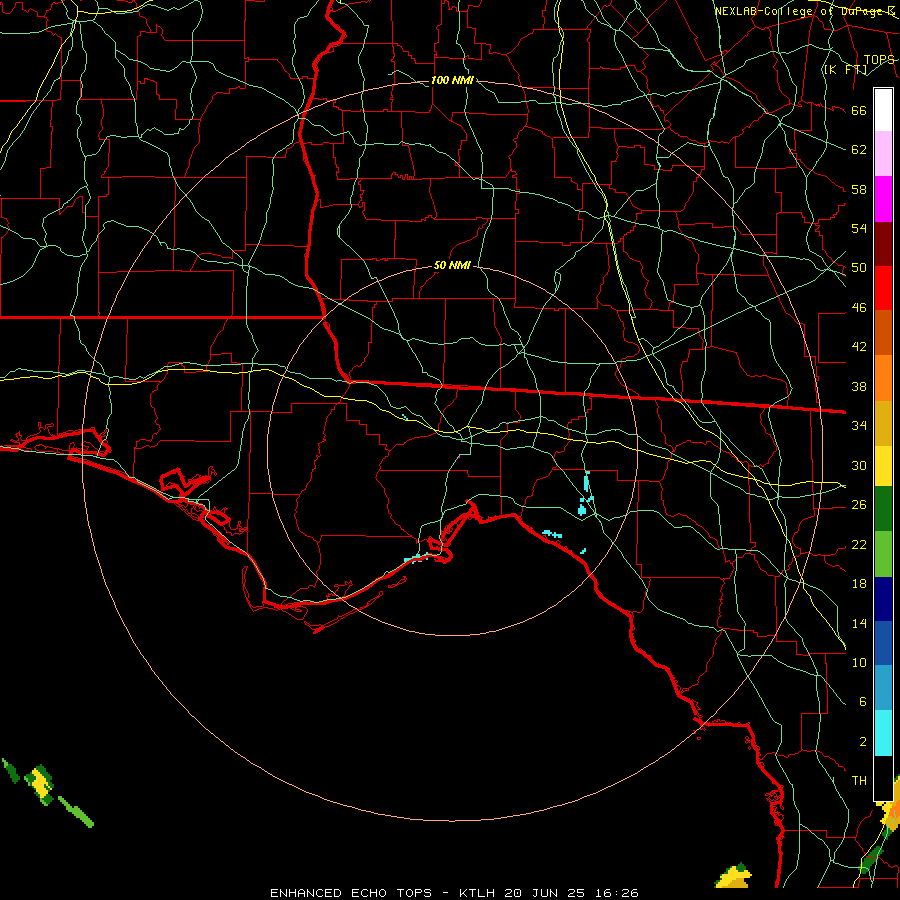Screen dimensions: 900x900
Task: Click the '66' legend value
Action: pyautogui.click(x=859, y=110)
